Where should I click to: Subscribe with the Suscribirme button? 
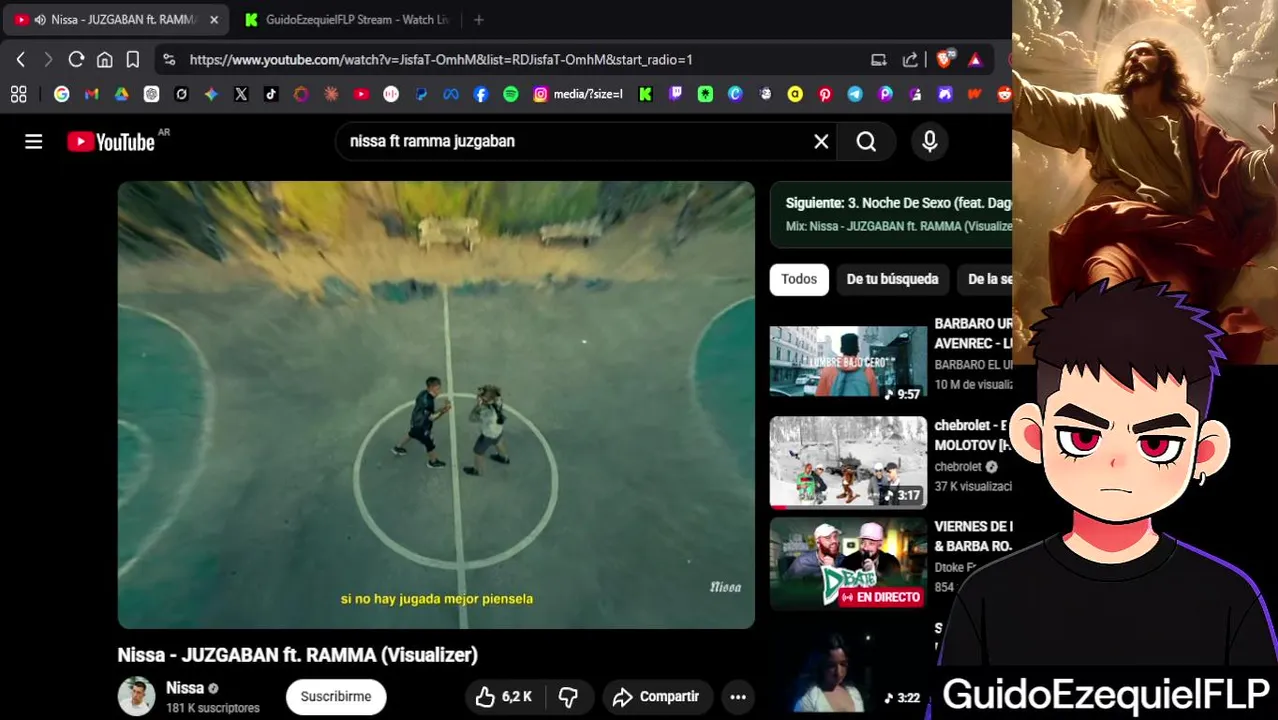tap(336, 697)
